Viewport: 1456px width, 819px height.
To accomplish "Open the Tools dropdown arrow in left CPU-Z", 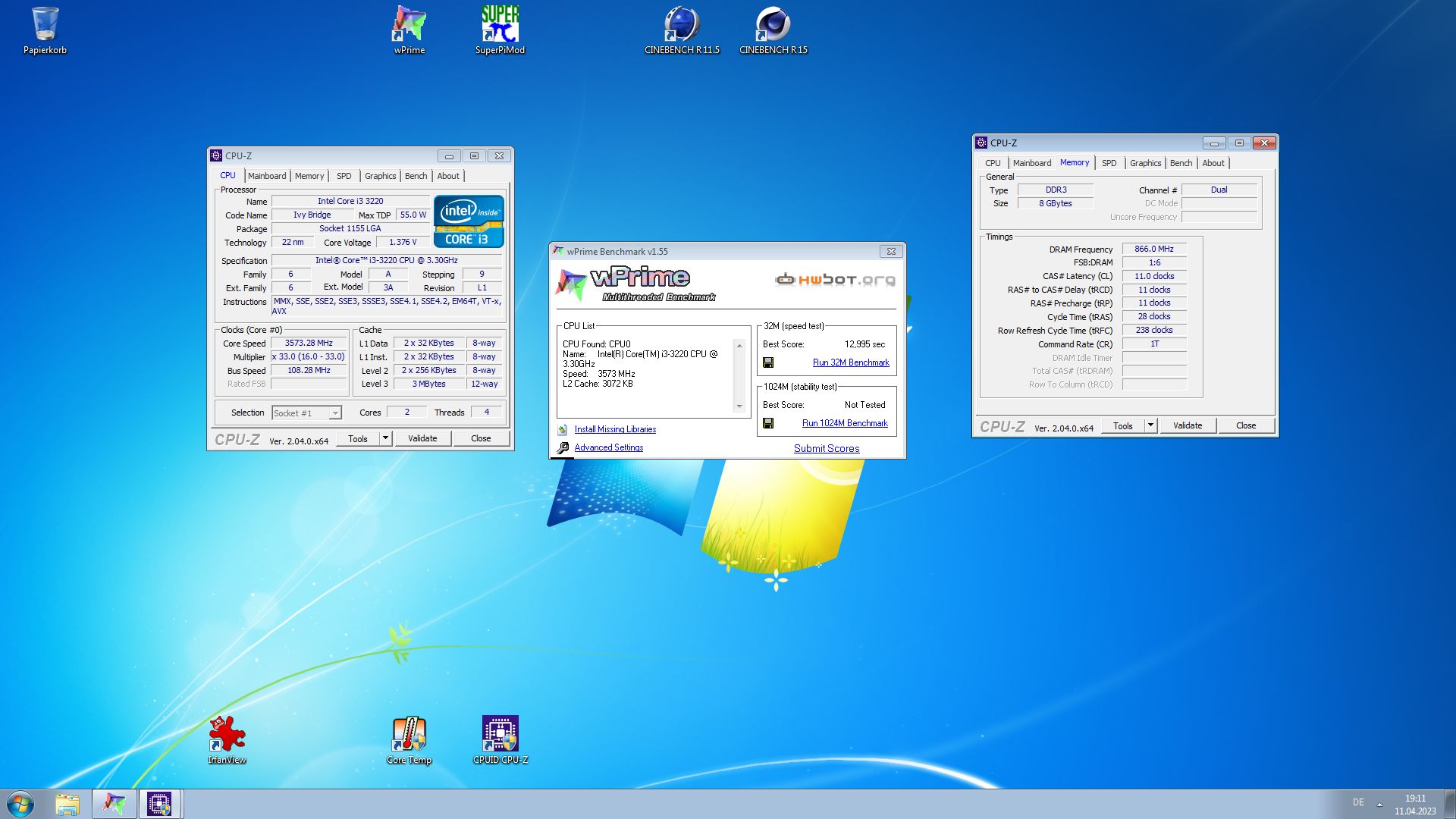I will click(x=385, y=438).
